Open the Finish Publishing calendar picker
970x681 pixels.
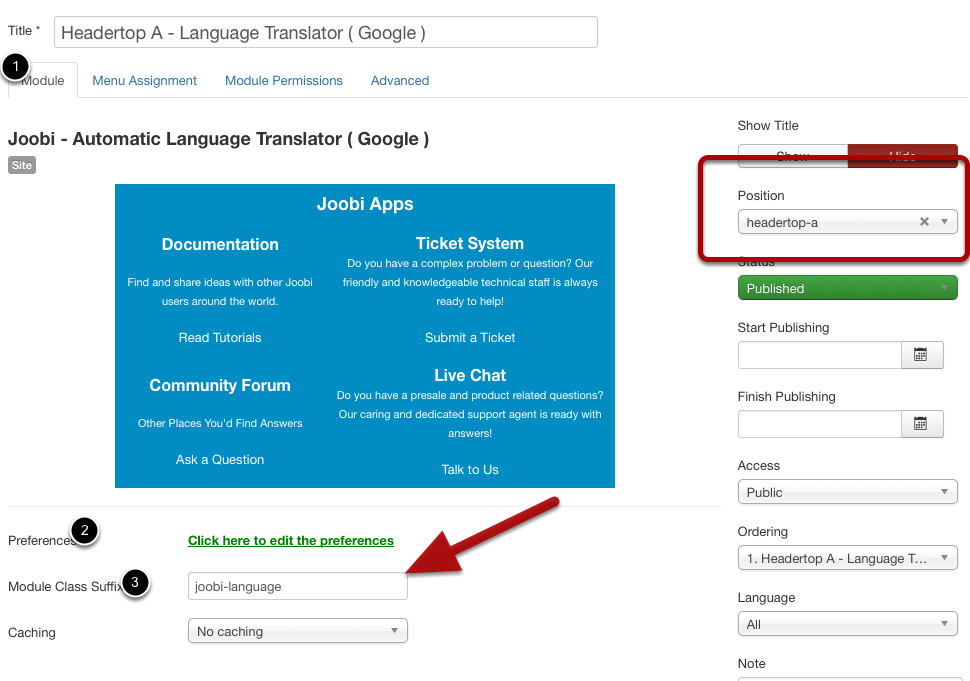coord(922,424)
